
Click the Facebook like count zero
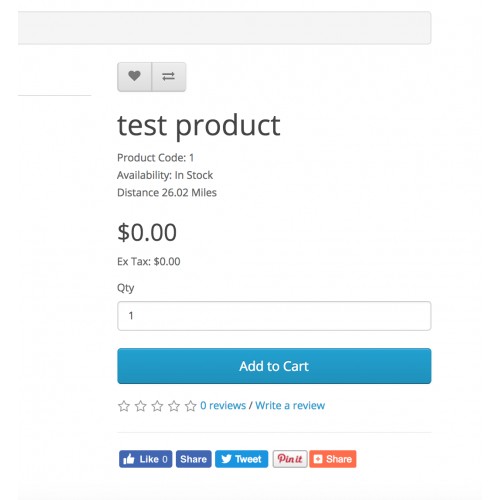coord(165,459)
